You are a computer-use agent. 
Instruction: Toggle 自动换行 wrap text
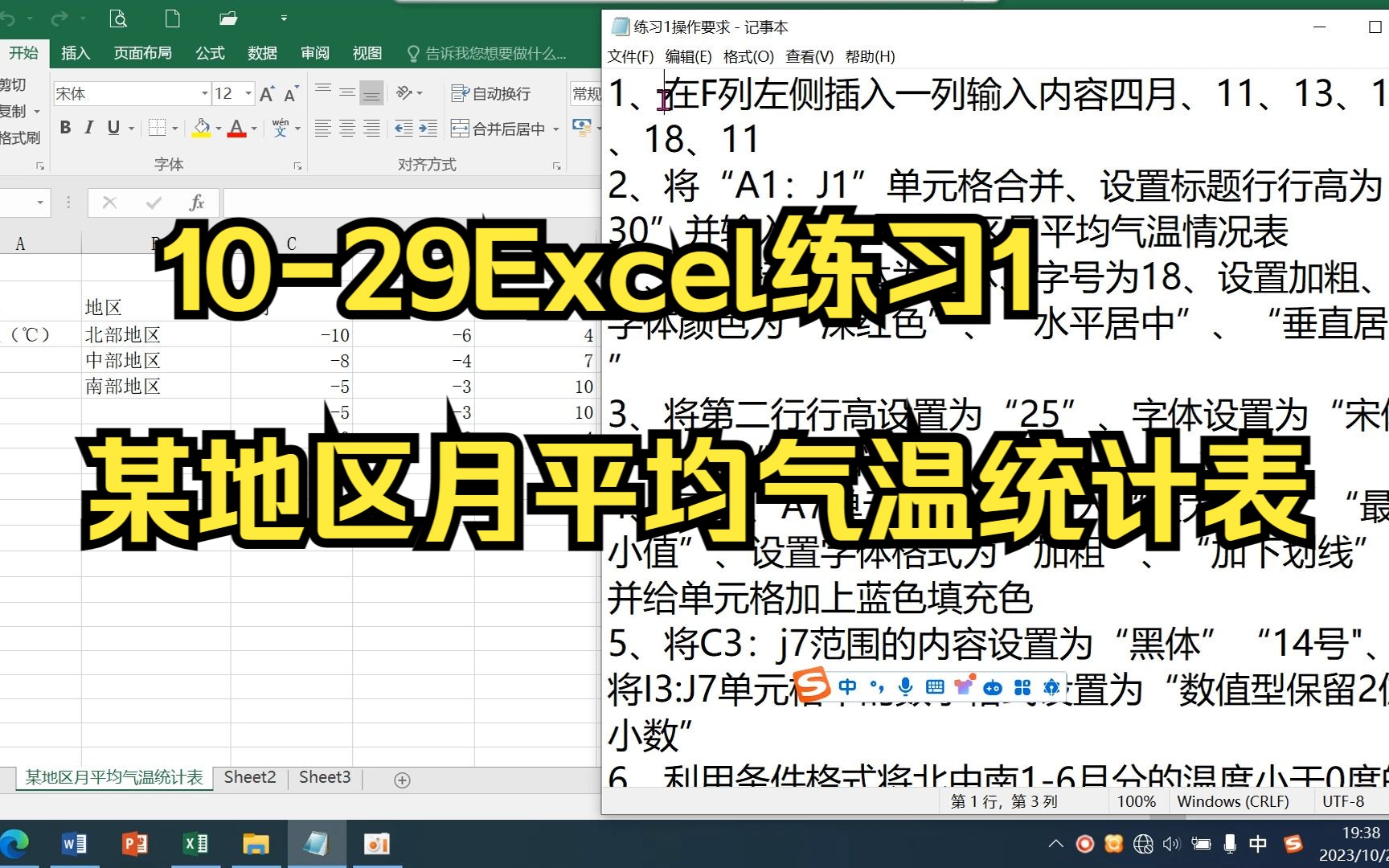tap(493, 93)
